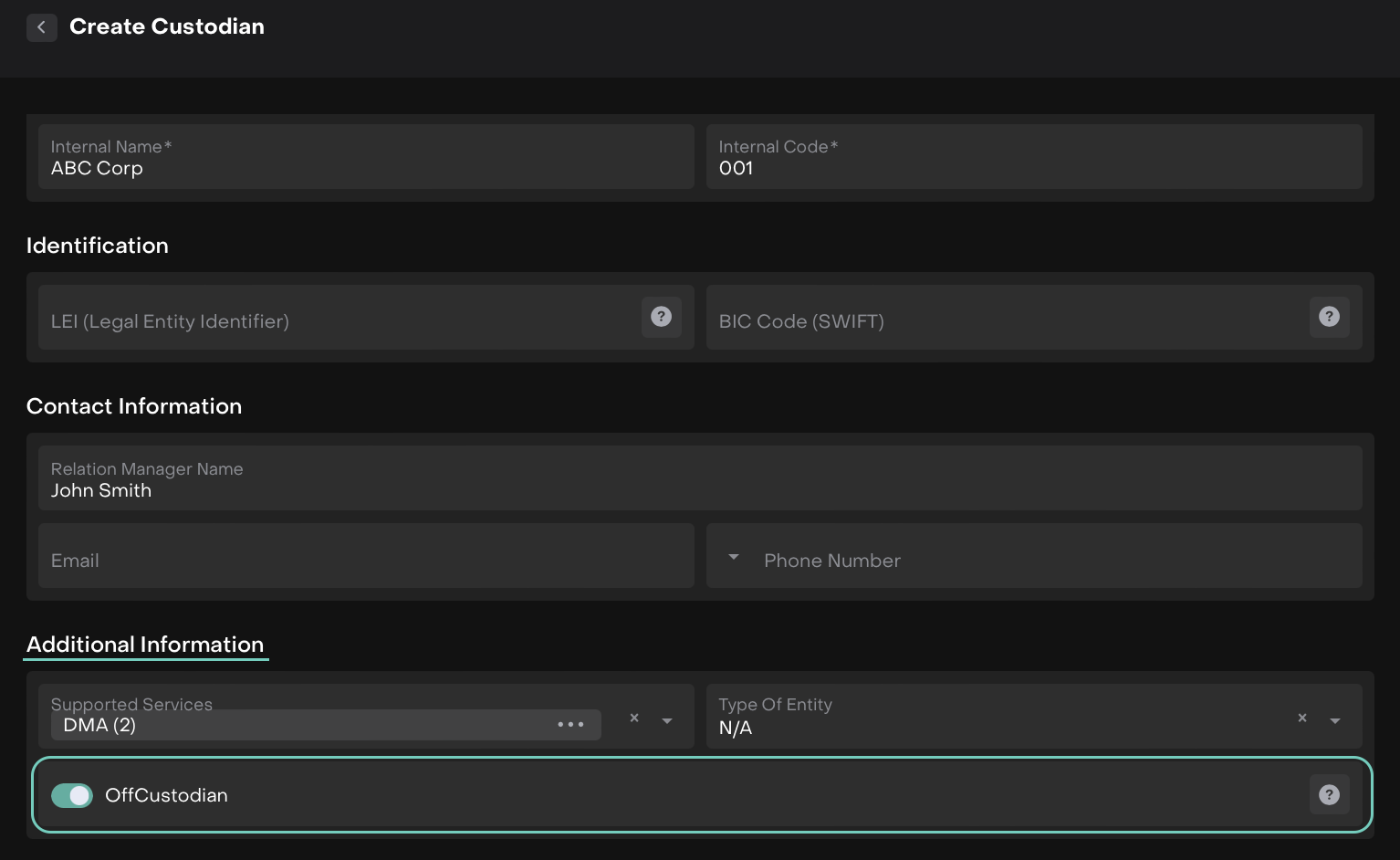Toggle the OffCustodian switch

(72, 796)
